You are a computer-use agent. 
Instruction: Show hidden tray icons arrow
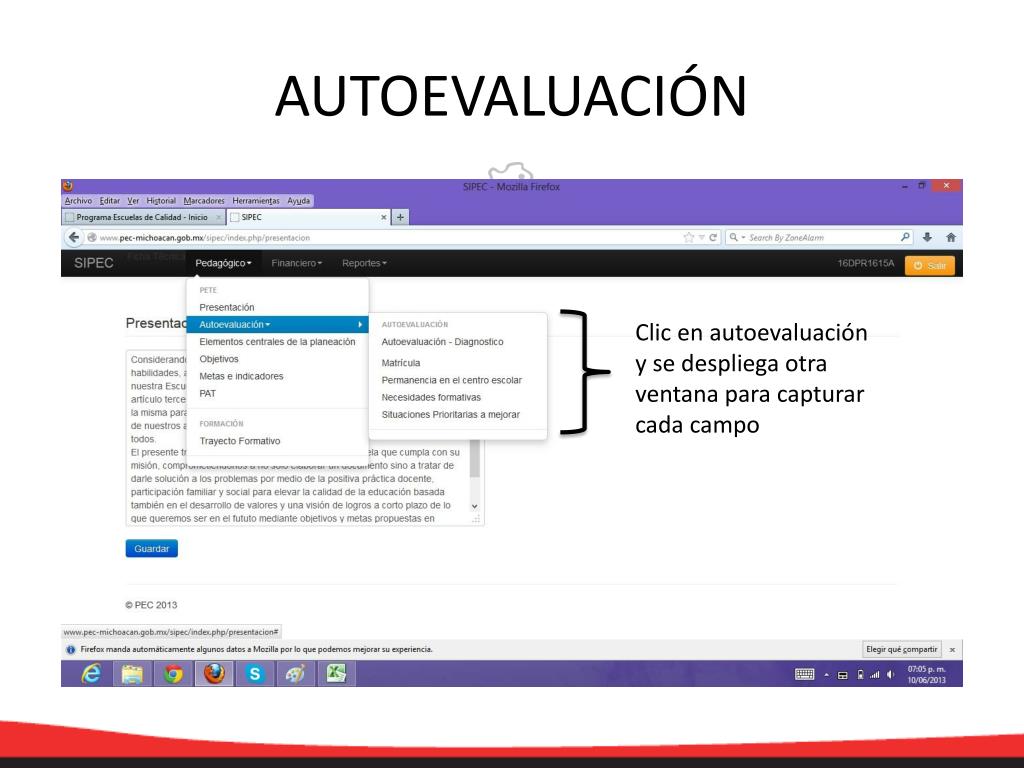tap(826, 675)
